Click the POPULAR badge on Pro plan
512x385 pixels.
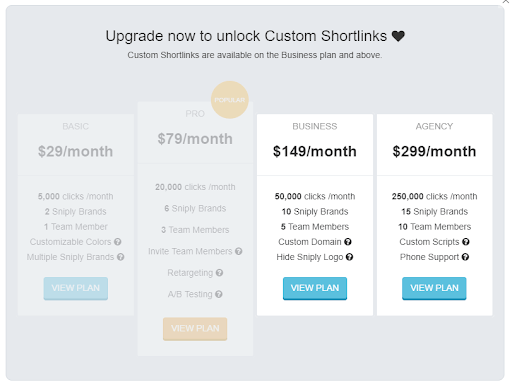[230, 100]
